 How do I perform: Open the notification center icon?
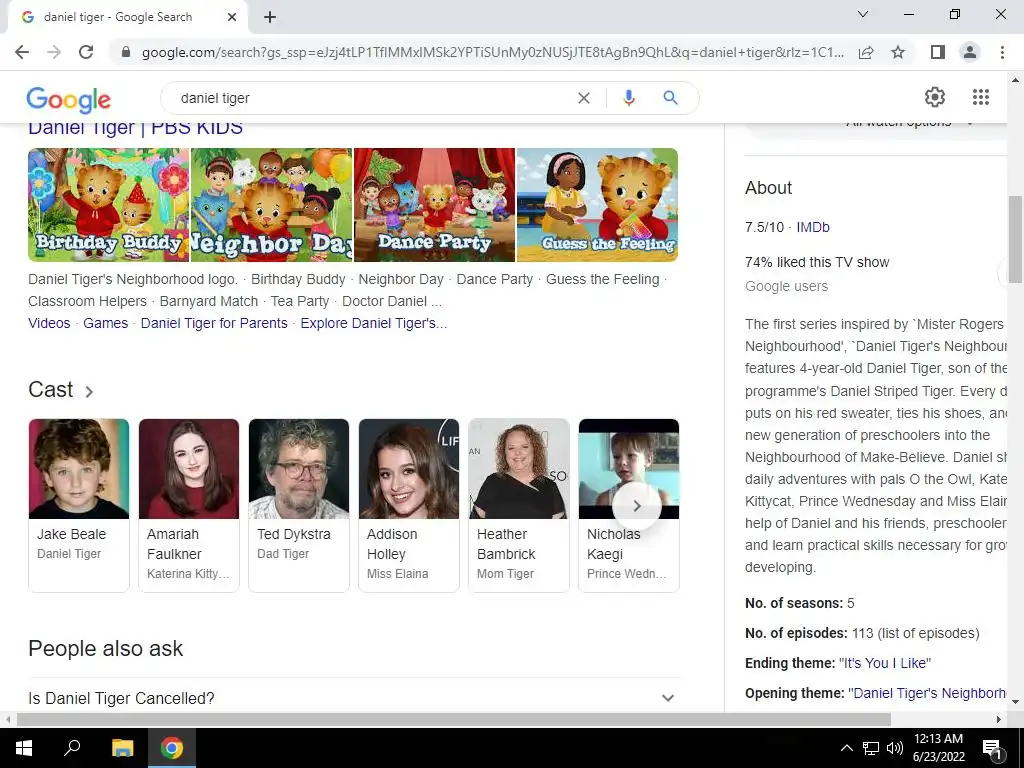pos(992,748)
